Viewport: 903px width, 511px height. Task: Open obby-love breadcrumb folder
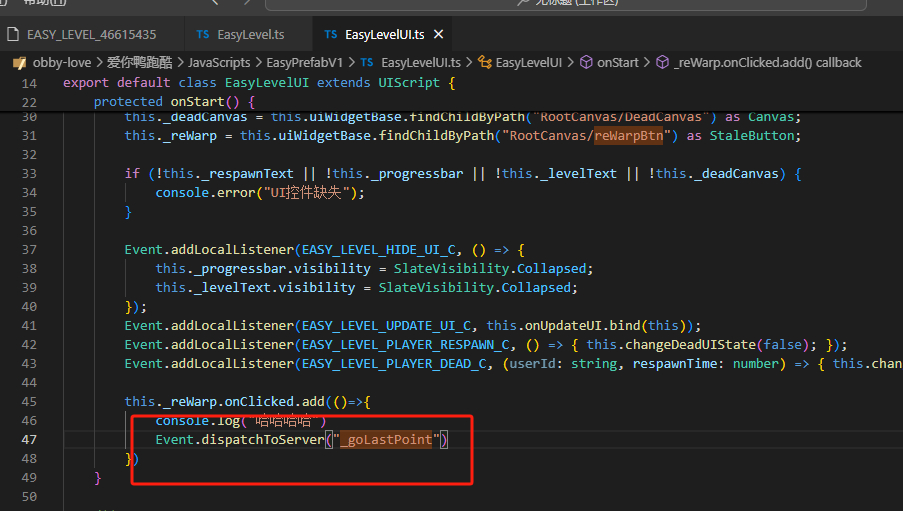pyautogui.click(x=62, y=62)
